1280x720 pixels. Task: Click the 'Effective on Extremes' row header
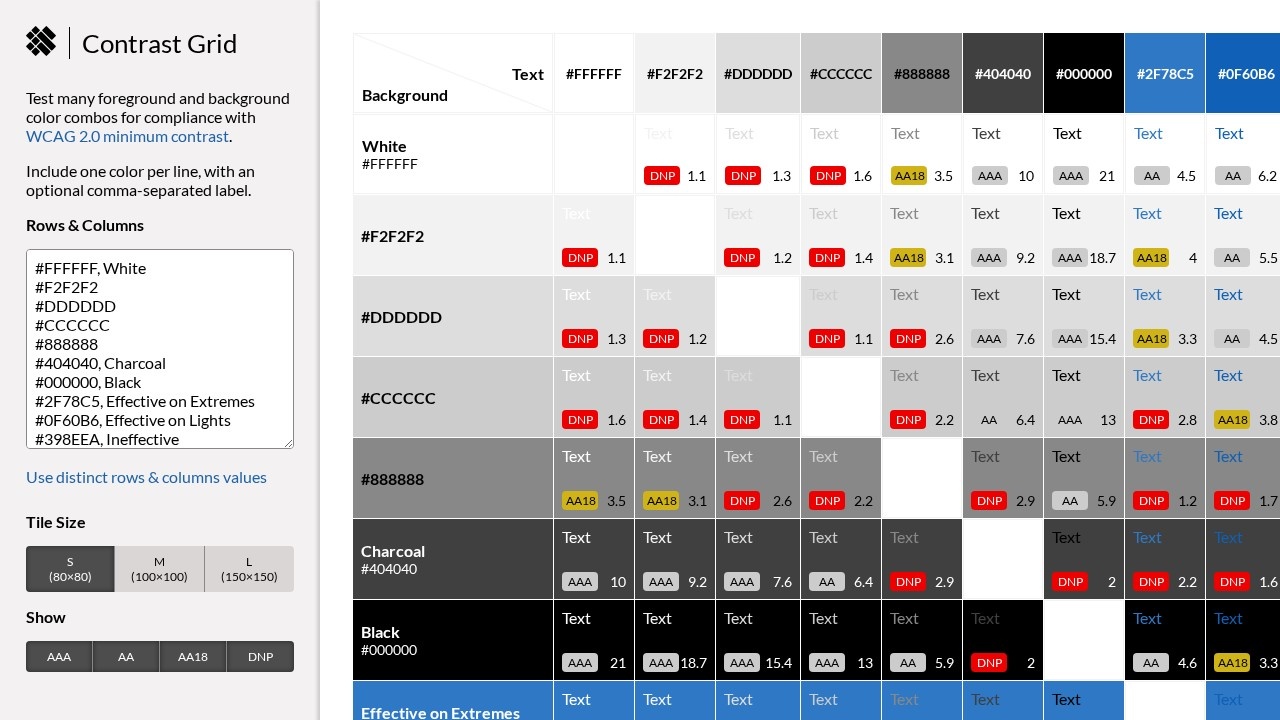coord(453,701)
